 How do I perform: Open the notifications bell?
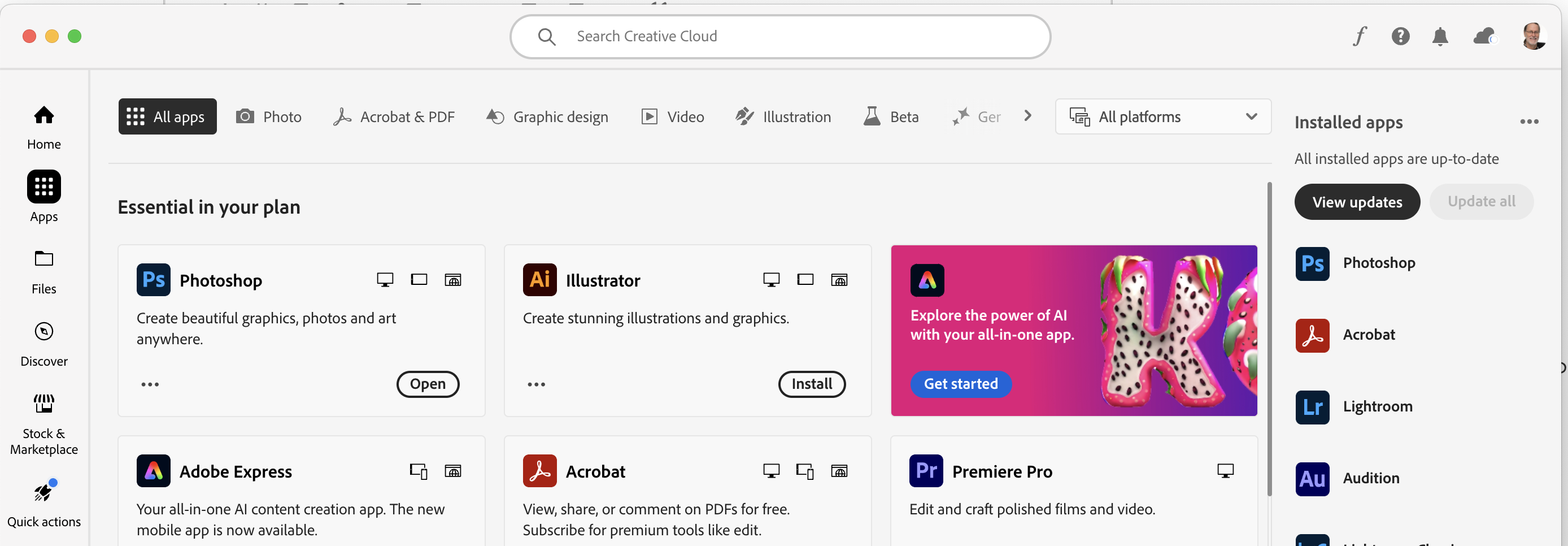(1440, 37)
